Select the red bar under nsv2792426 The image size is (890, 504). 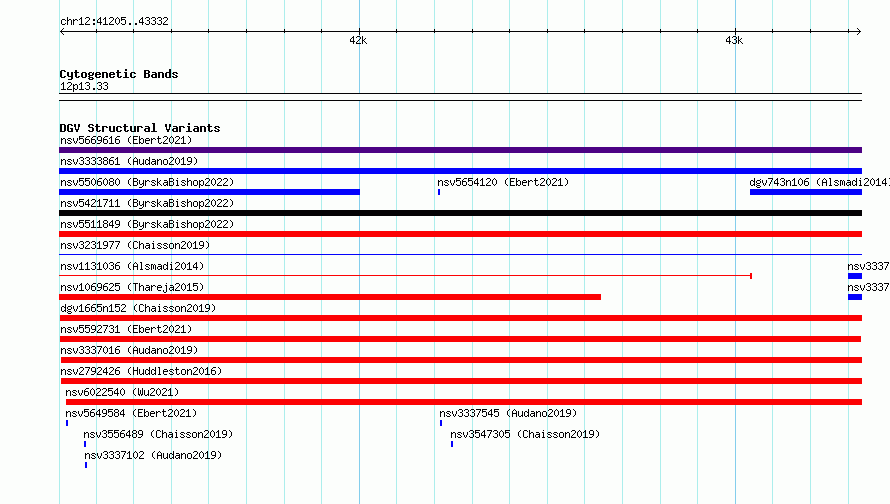[x=461, y=381]
